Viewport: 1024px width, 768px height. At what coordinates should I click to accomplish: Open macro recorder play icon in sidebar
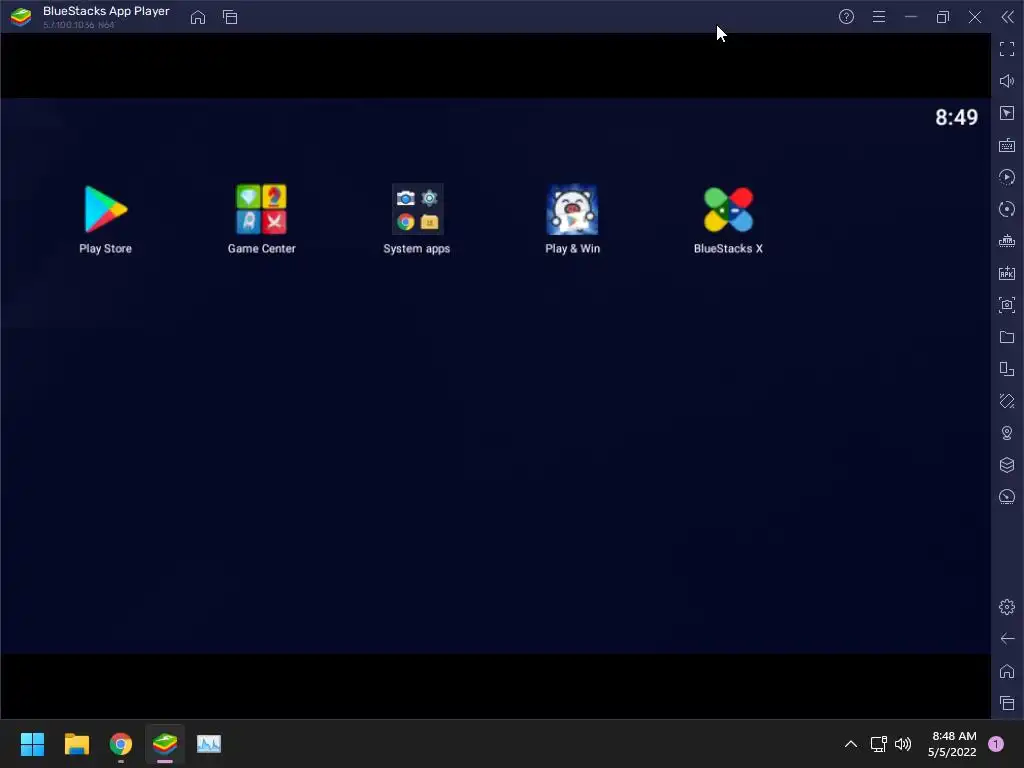(x=1007, y=177)
